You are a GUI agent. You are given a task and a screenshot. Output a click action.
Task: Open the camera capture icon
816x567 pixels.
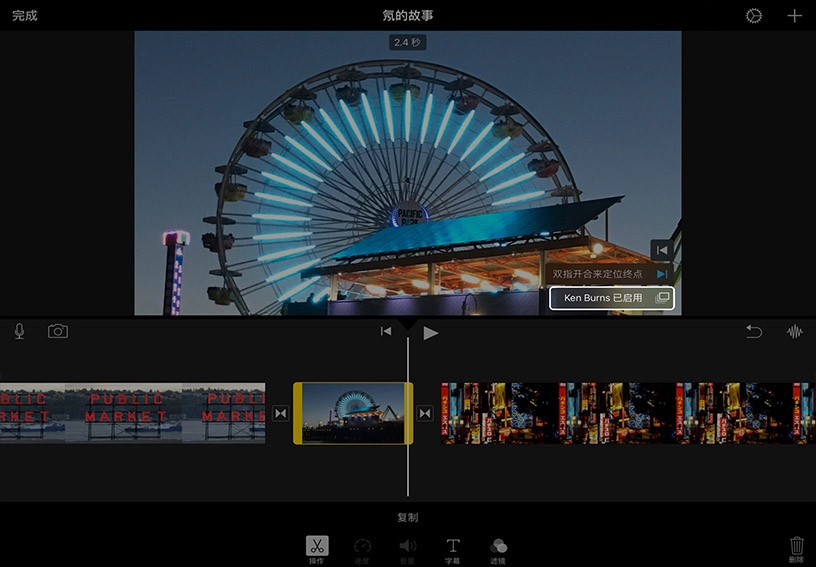point(58,332)
